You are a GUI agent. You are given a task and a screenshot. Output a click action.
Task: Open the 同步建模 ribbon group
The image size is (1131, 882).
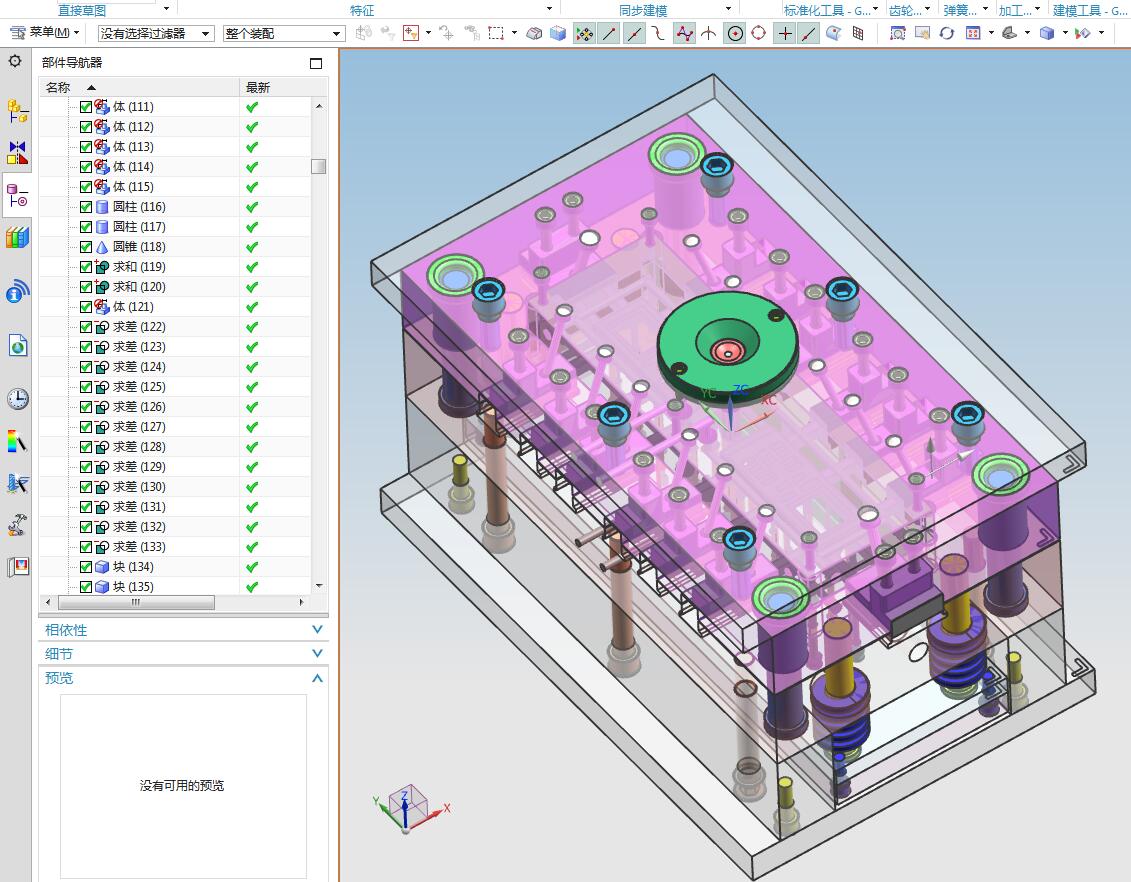(x=643, y=10)
